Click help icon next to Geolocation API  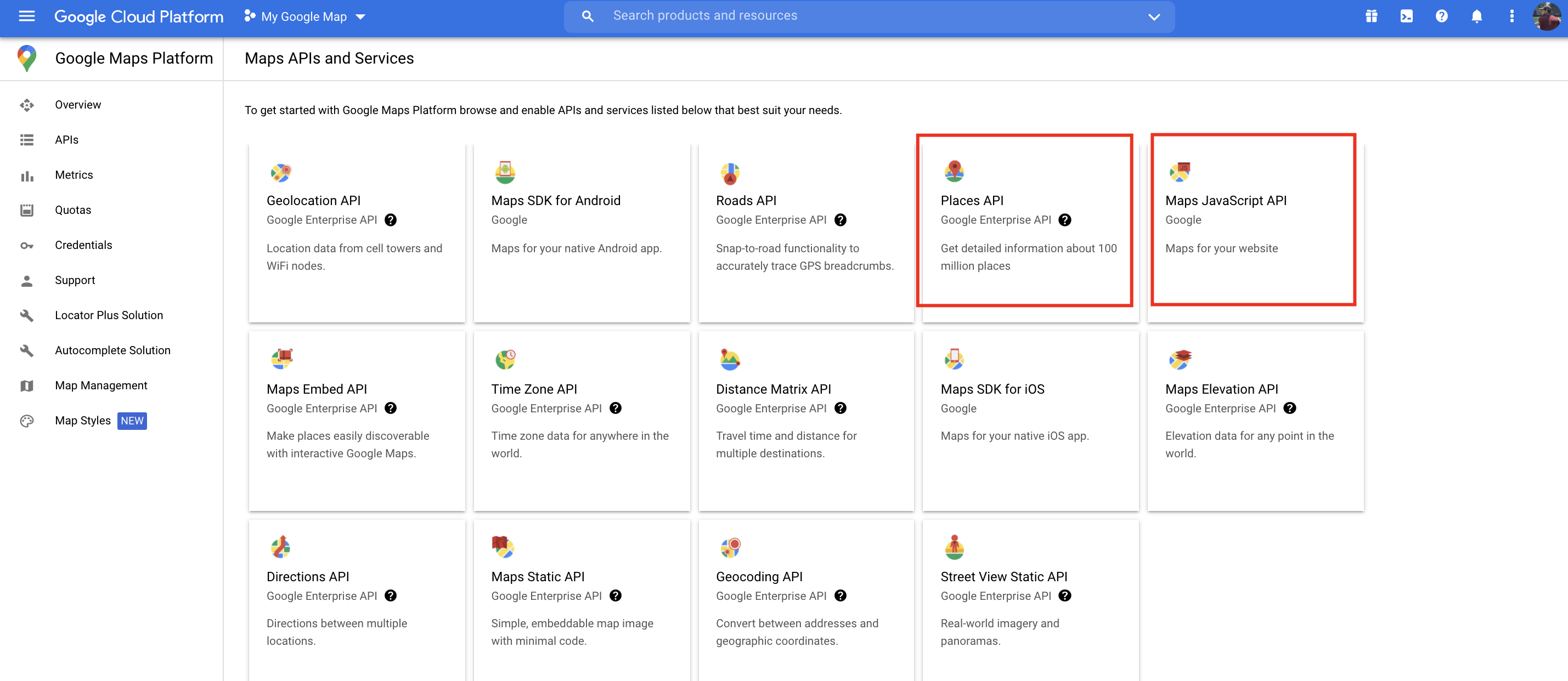(x=391, y=220)
